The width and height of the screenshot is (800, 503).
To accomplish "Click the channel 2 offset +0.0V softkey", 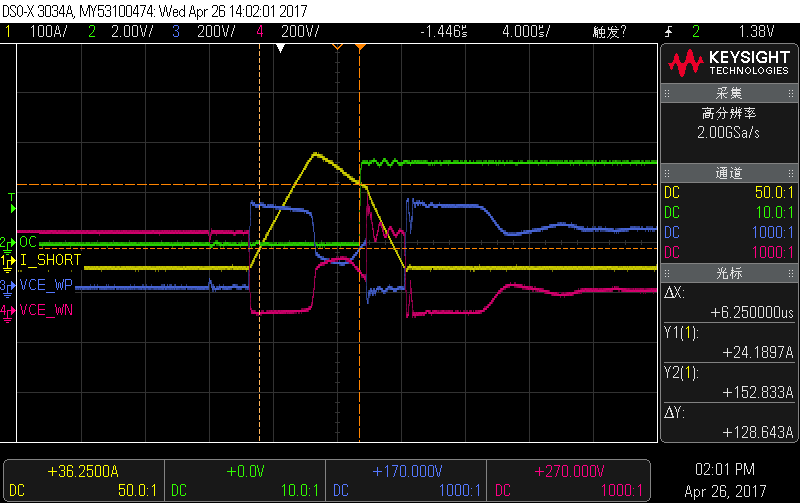I will pyautogui.click(x=245, y=481).
